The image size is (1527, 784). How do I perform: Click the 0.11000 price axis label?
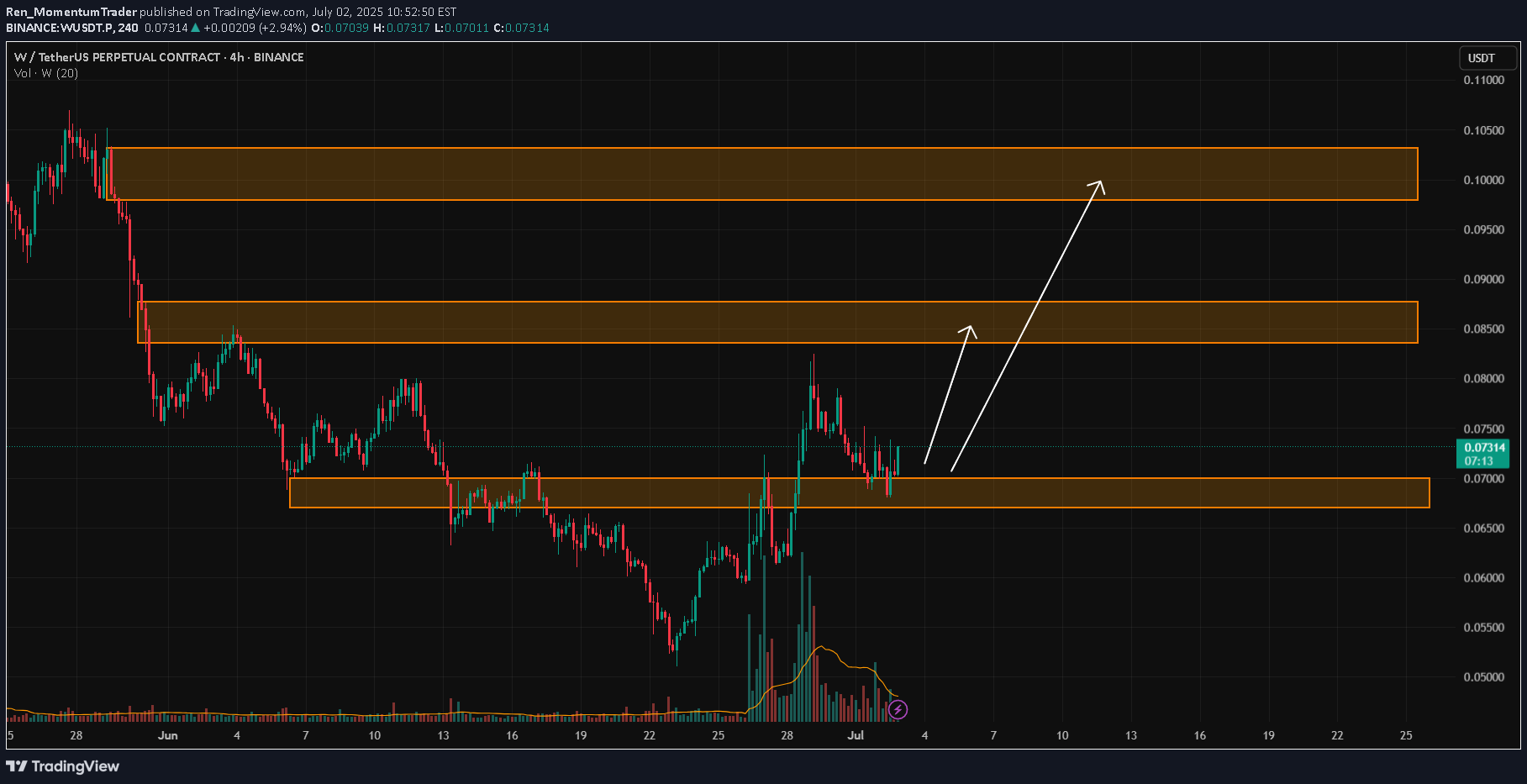coord(1483,81)
